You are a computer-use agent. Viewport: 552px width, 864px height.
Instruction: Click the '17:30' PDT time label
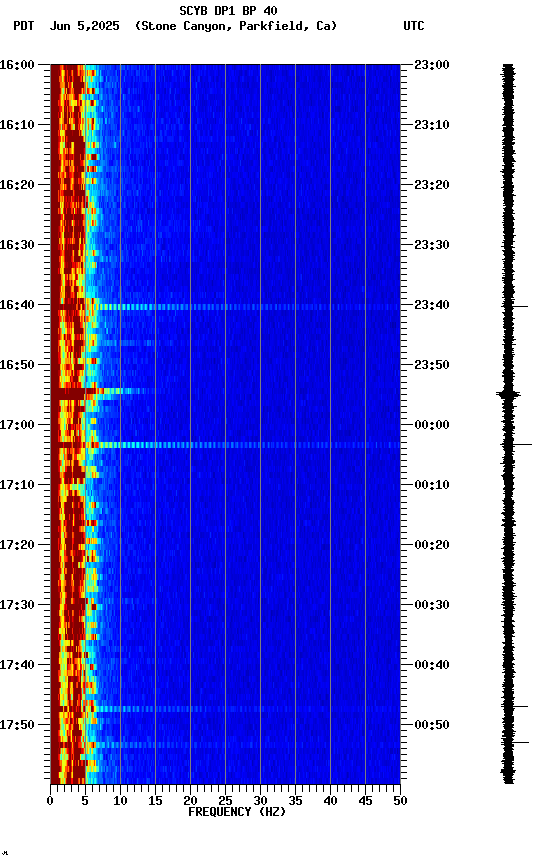coord(17,606)
